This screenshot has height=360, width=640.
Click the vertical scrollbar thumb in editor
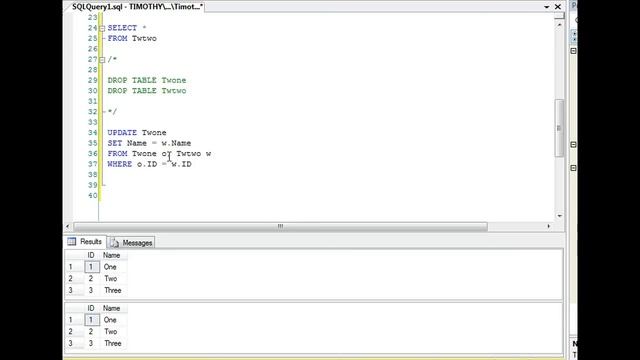click(x=559, y=128)
